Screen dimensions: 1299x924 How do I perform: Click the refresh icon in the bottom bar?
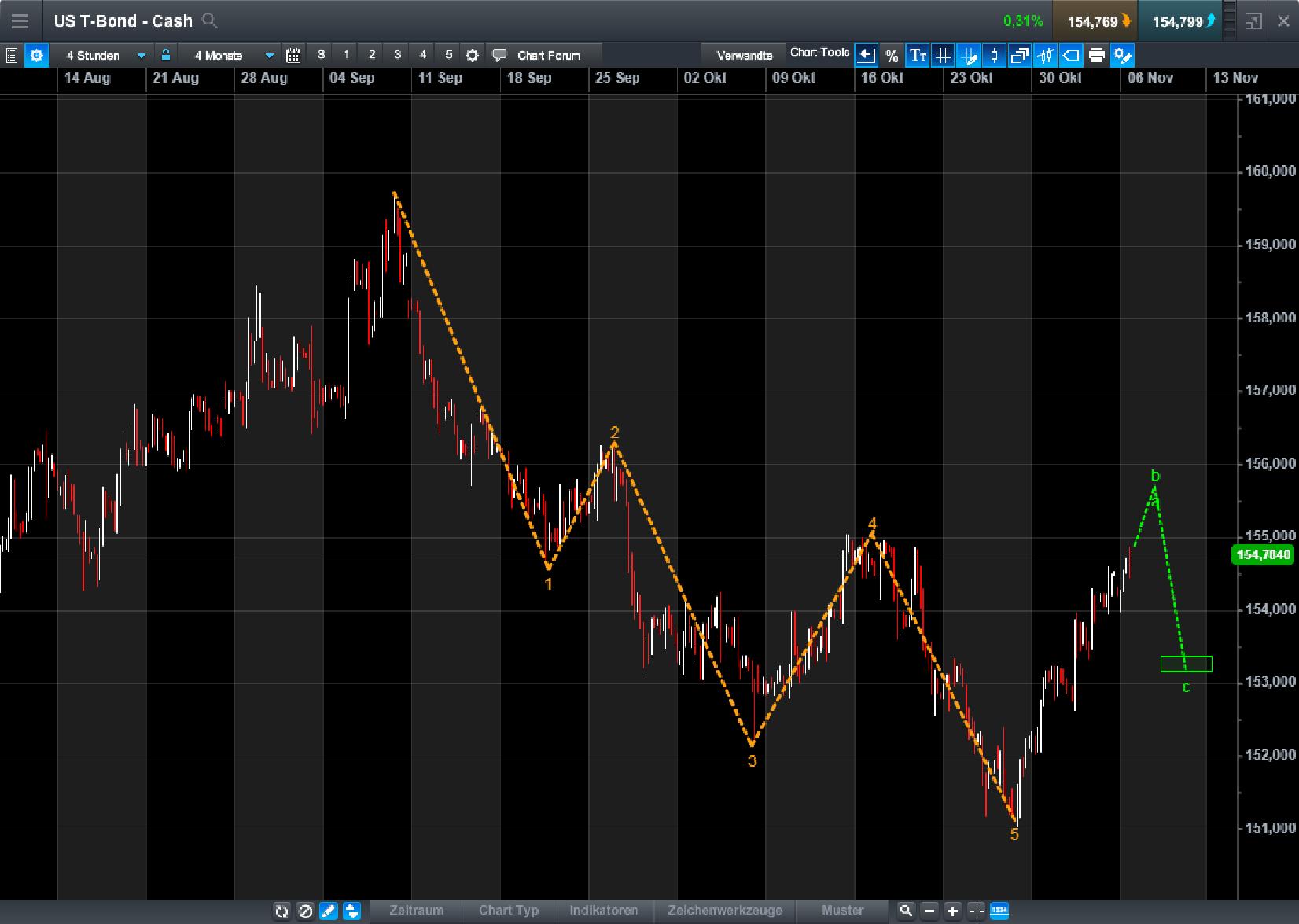[282, 911]
